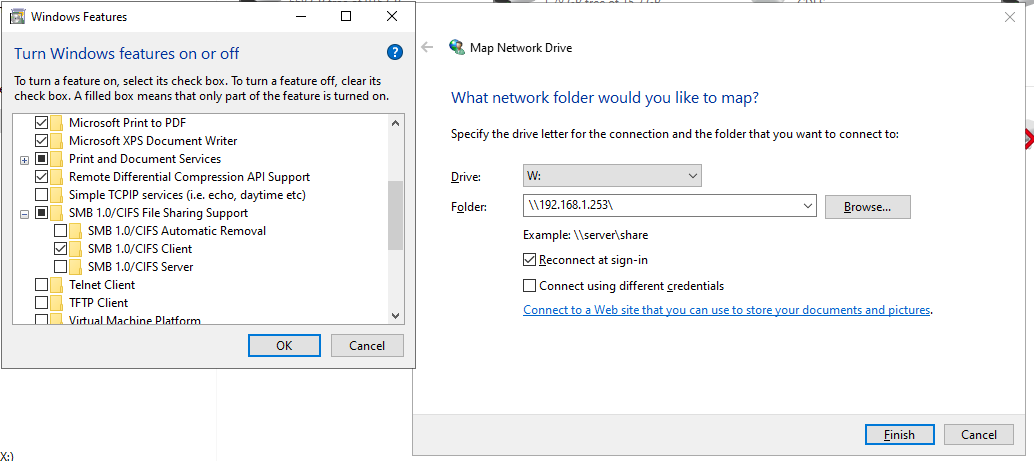Click the blue help question mark icon

point(394,53)
